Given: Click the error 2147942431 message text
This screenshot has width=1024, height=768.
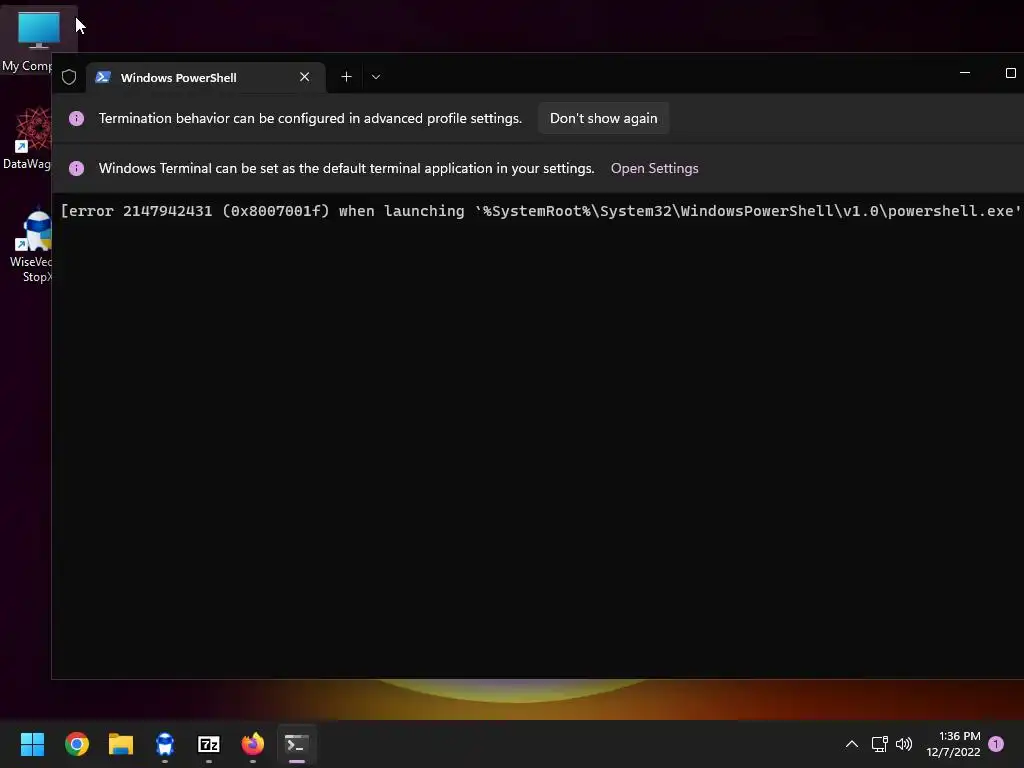Looking at the screenshot, I should 541,211.
